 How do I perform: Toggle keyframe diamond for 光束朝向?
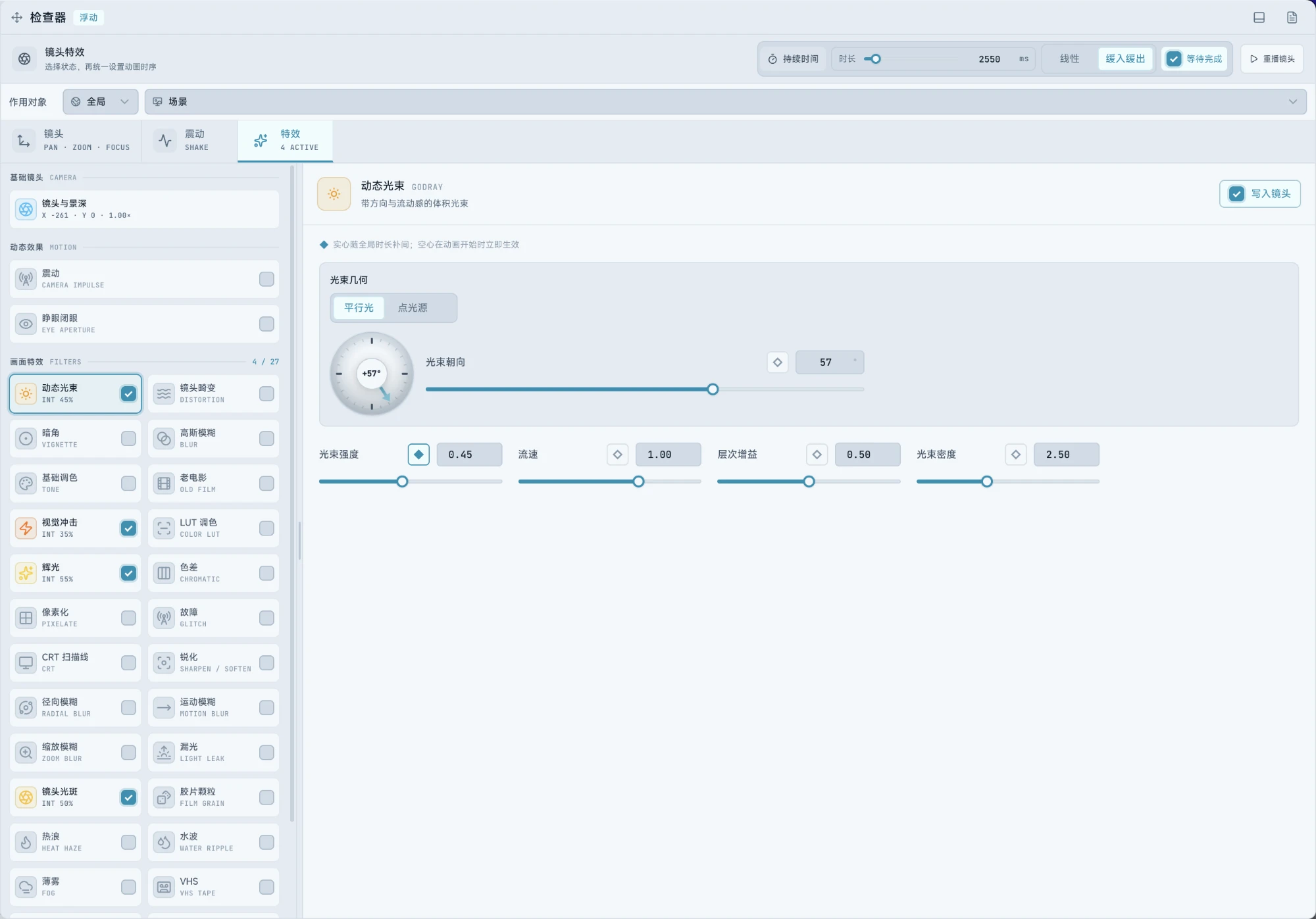(777, 362)
